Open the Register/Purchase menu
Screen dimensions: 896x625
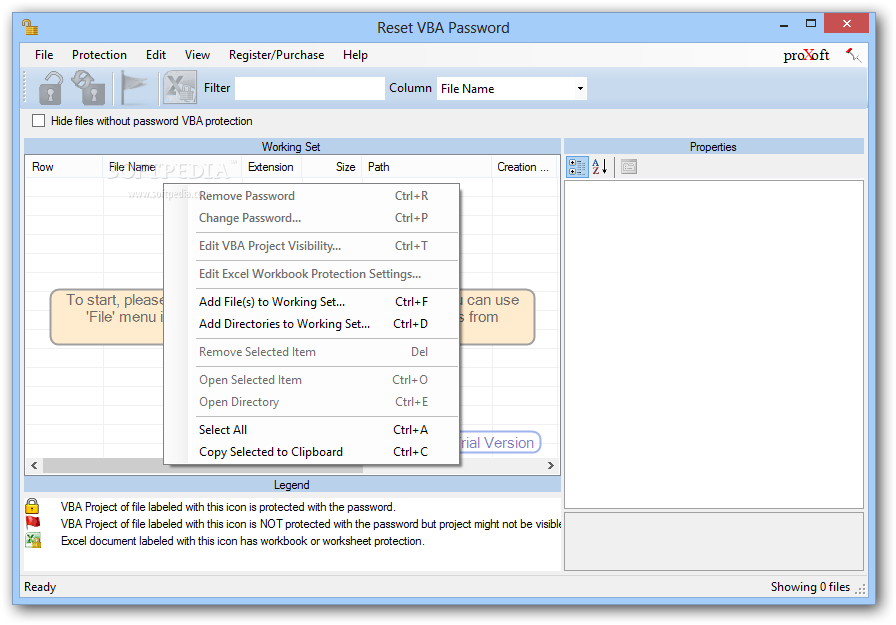pos(277,55)
